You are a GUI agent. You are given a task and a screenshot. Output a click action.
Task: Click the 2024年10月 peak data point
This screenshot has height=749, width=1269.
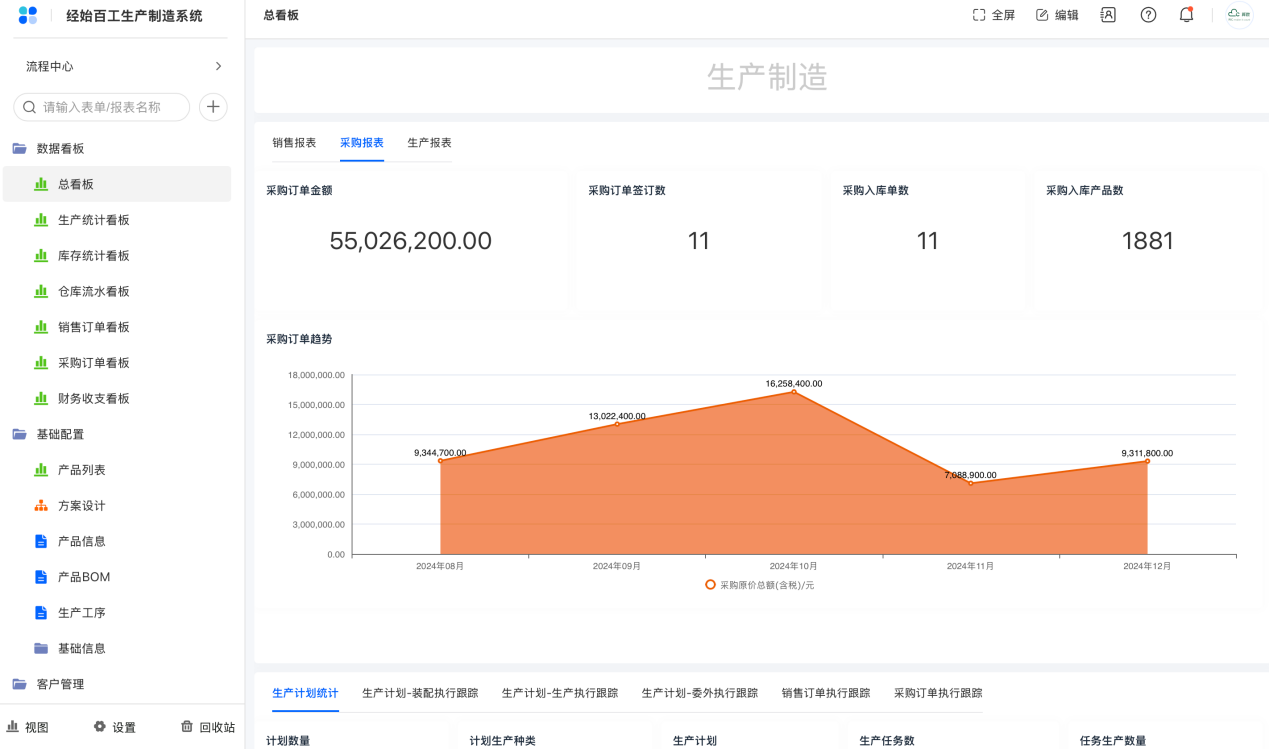pos(794,392)
